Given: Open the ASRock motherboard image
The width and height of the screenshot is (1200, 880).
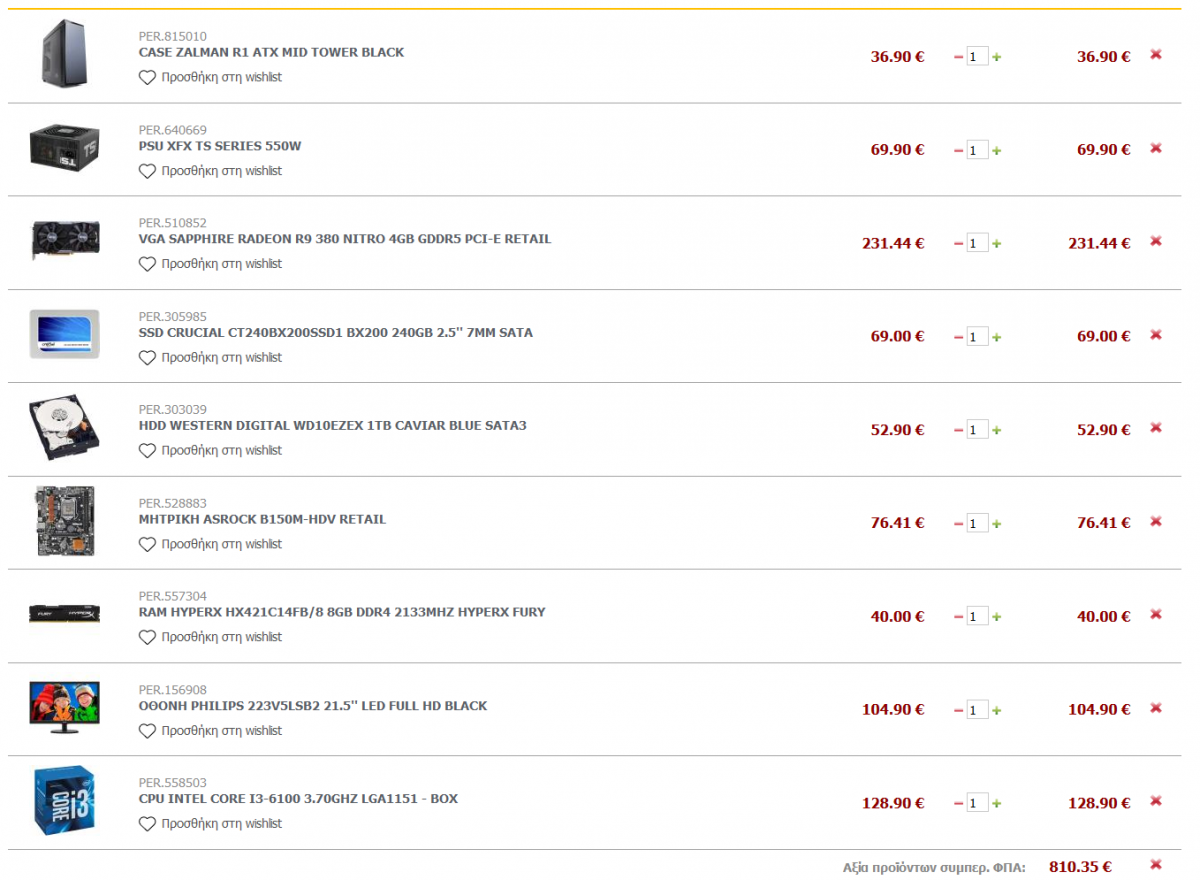Looking at the screenshot, I should click(65, 521).
